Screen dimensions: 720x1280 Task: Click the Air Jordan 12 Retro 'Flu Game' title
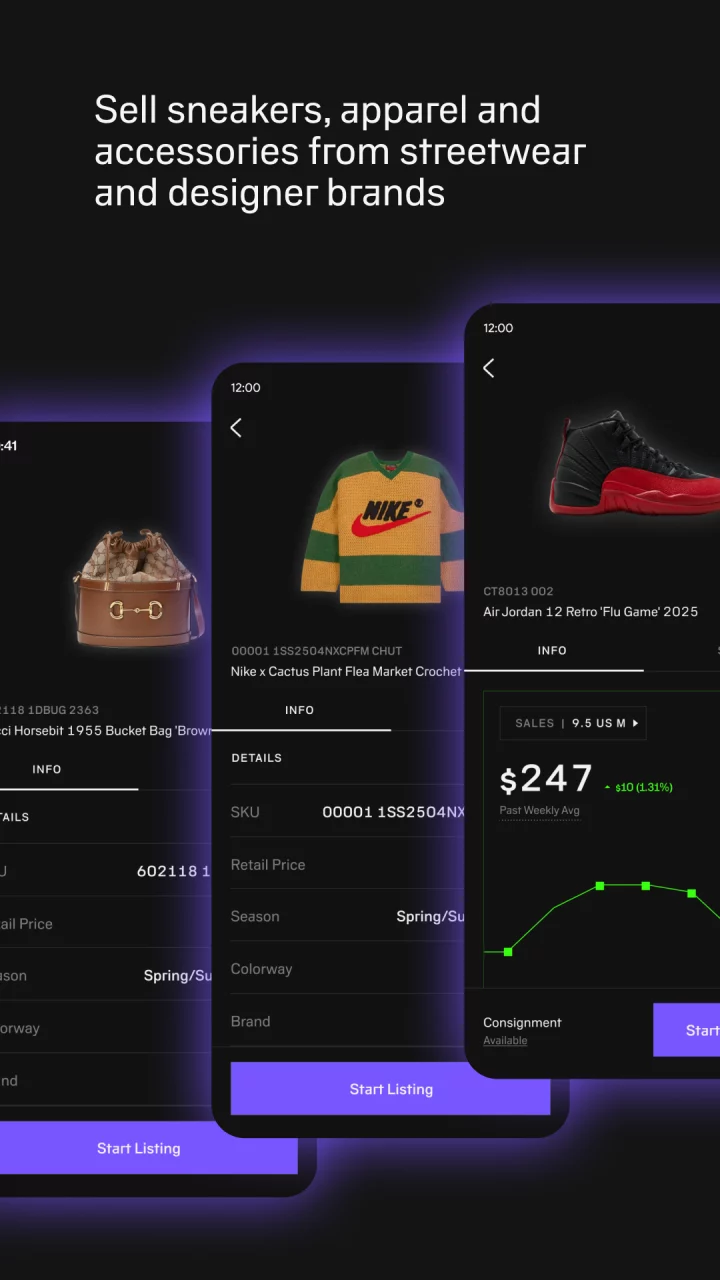591,612
